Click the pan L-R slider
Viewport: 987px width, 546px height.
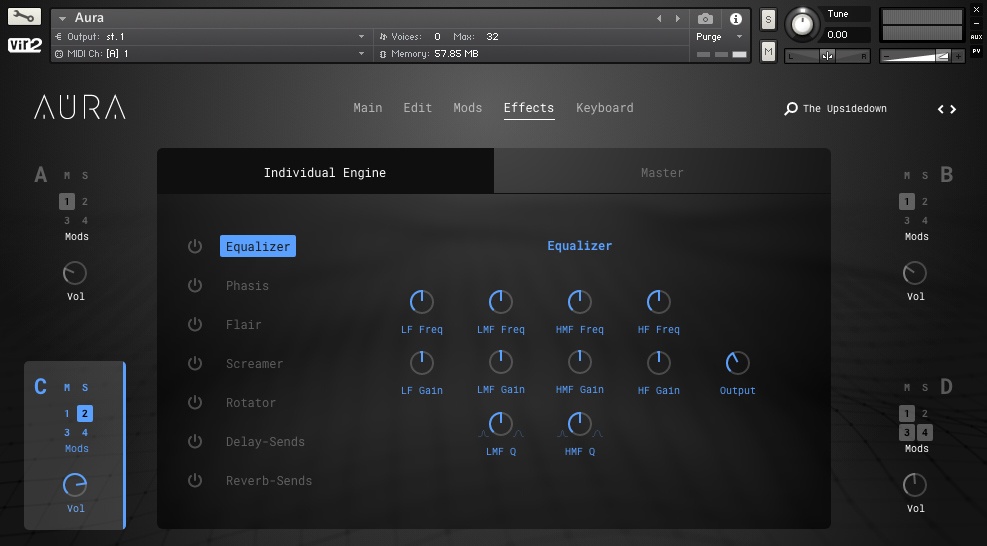pyautogui.click(x=827, y=56)
